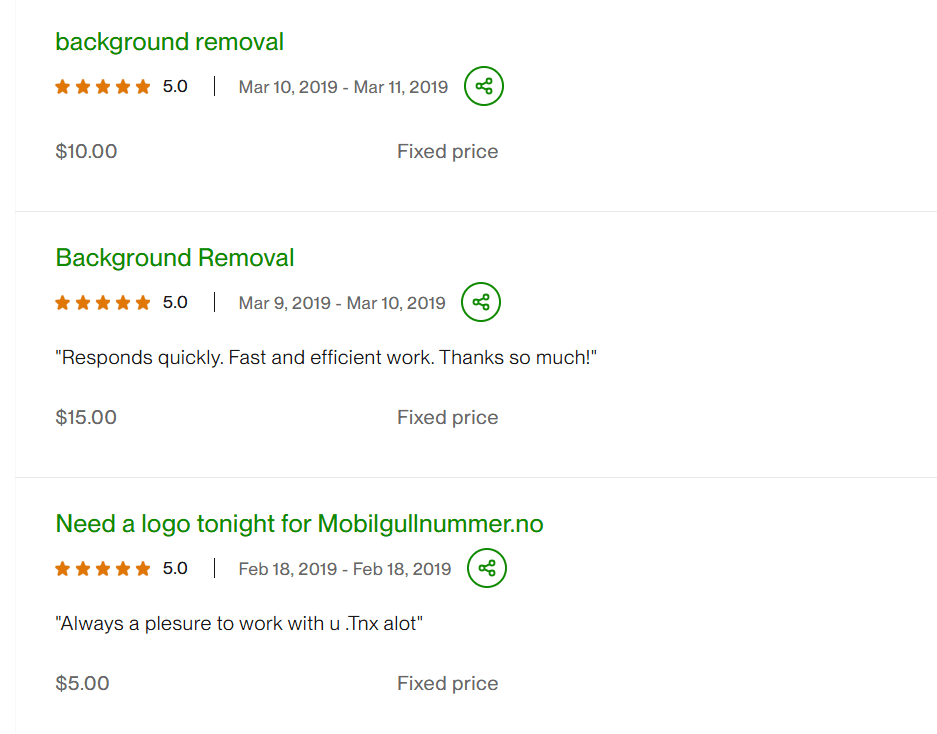The height and width of the screenshot is (734, 937).
Task: Click the Fixed price label beside $5.00
Action: [x=447, y=684]
